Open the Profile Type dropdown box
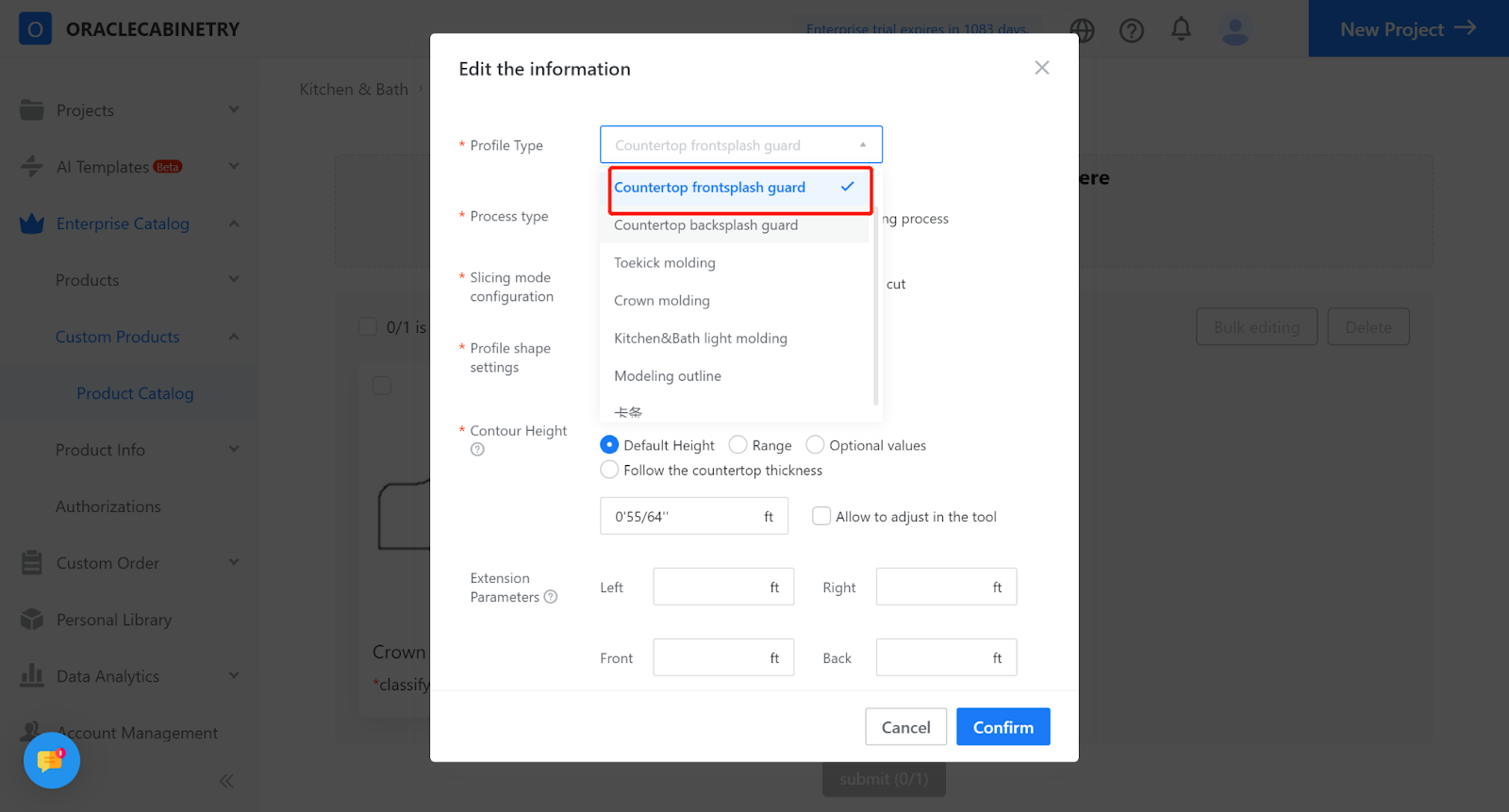The width and height of the screenshot is (1509, 812). click(x=740, y=145)
